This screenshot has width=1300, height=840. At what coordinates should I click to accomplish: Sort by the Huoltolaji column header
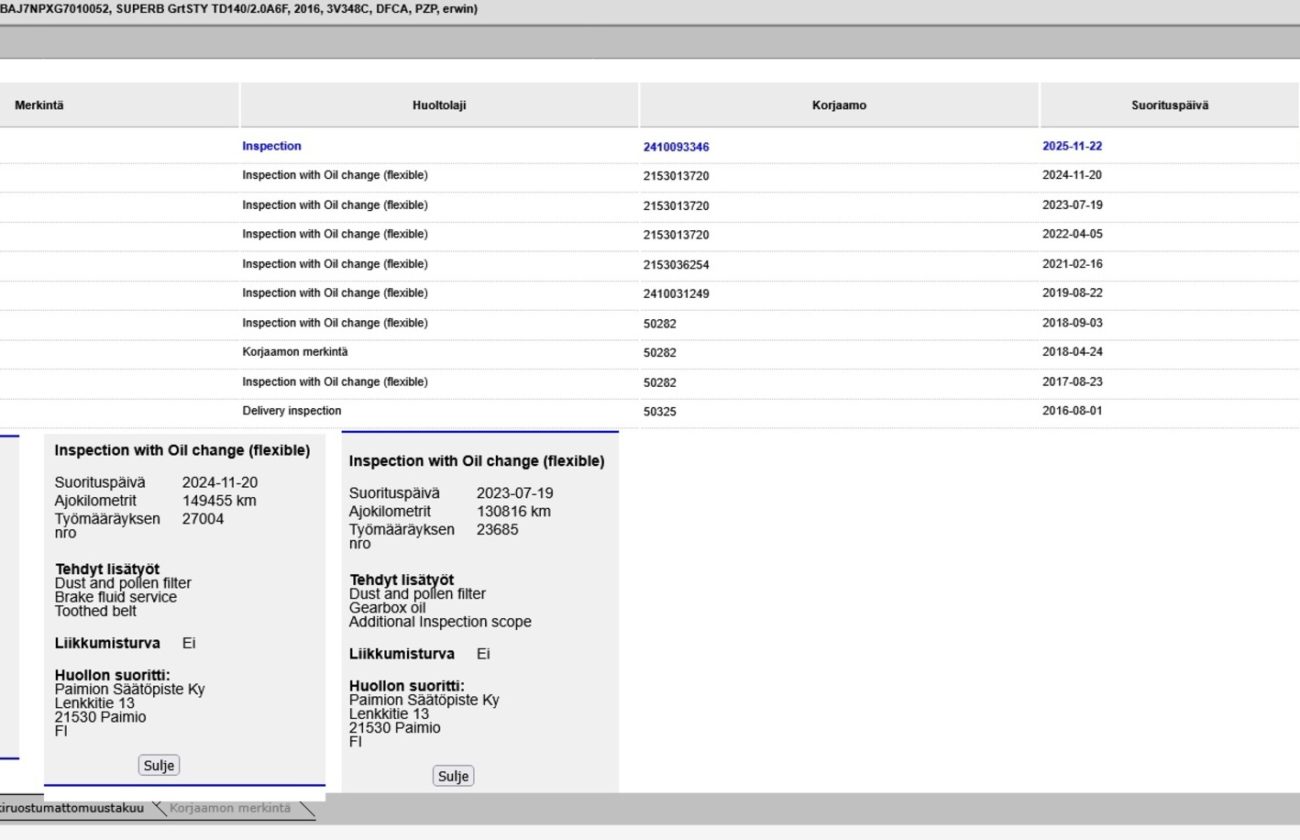click(439, 105)
